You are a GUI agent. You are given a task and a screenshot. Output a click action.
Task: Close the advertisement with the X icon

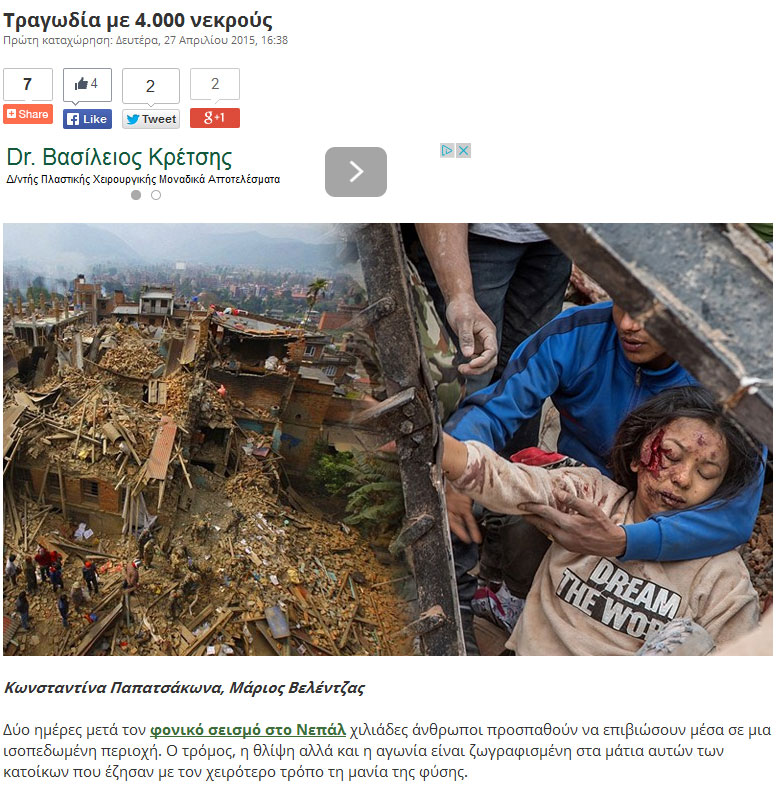point(463,150)
